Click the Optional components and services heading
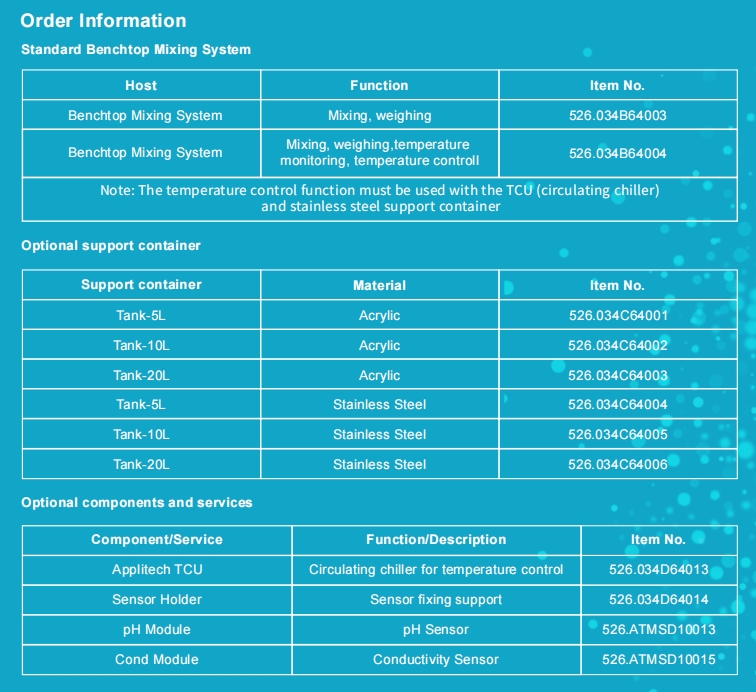This screenshot has height=692, width=756. click(137, 502)
